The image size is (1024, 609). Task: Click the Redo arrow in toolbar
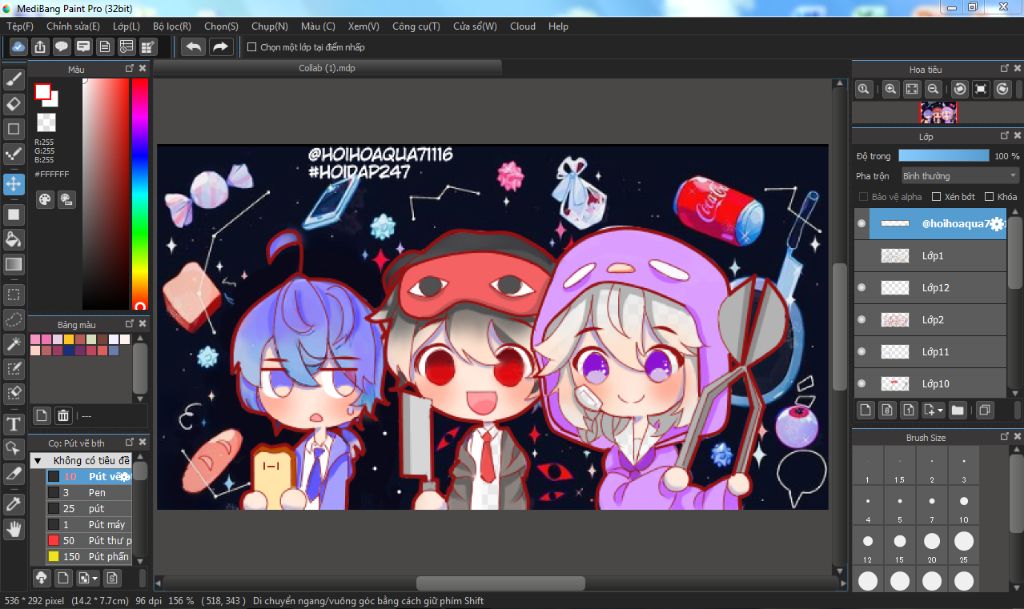[x=221, y=47]
